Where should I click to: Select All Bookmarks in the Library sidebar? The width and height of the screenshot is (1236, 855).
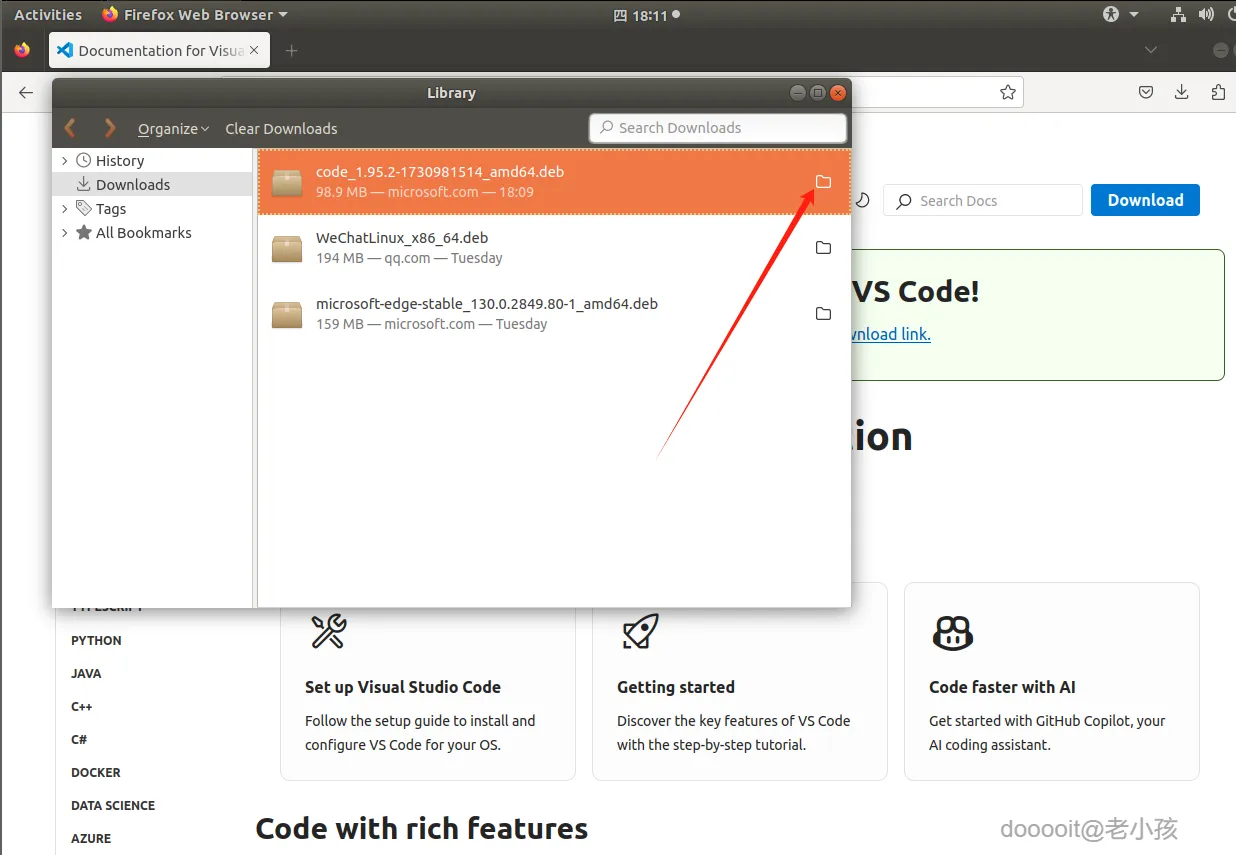click(x=144, y=233)
